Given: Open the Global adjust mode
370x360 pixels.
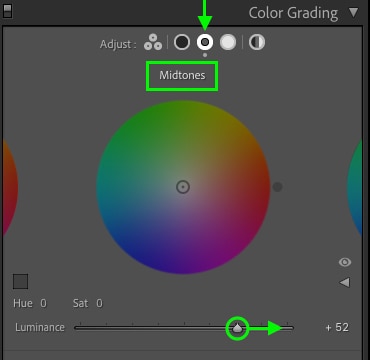Looking at the screenshot, I should tap(257, 42).
